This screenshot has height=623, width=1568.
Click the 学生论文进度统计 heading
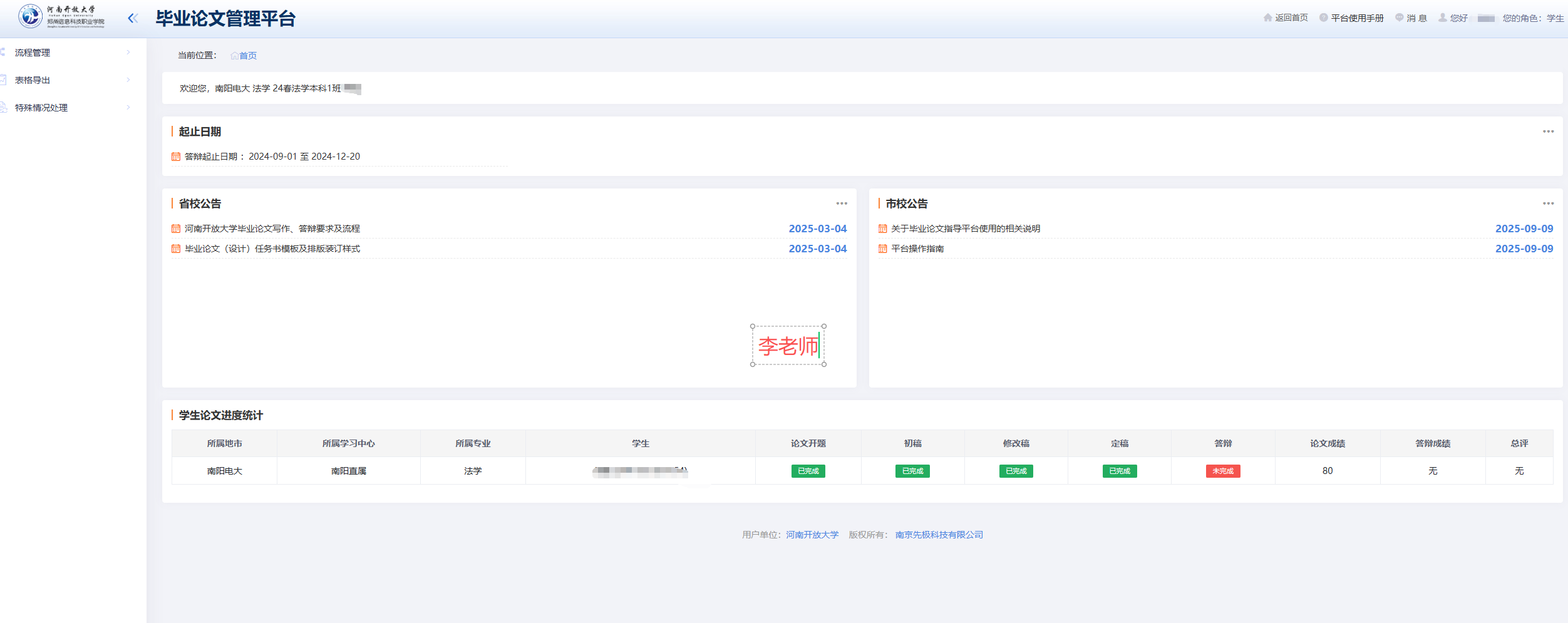221,415
